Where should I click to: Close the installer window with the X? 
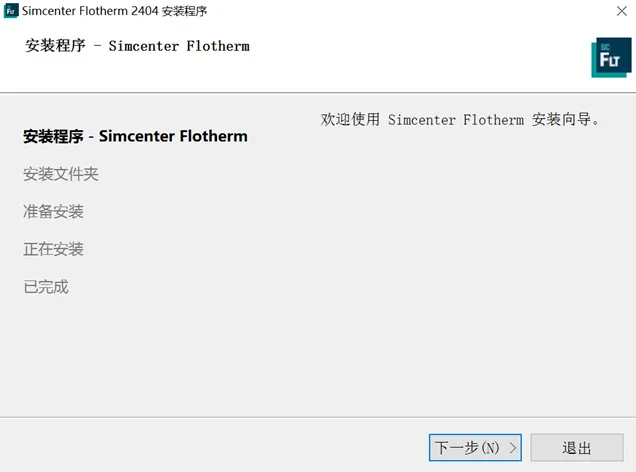(x=621, y=11)
